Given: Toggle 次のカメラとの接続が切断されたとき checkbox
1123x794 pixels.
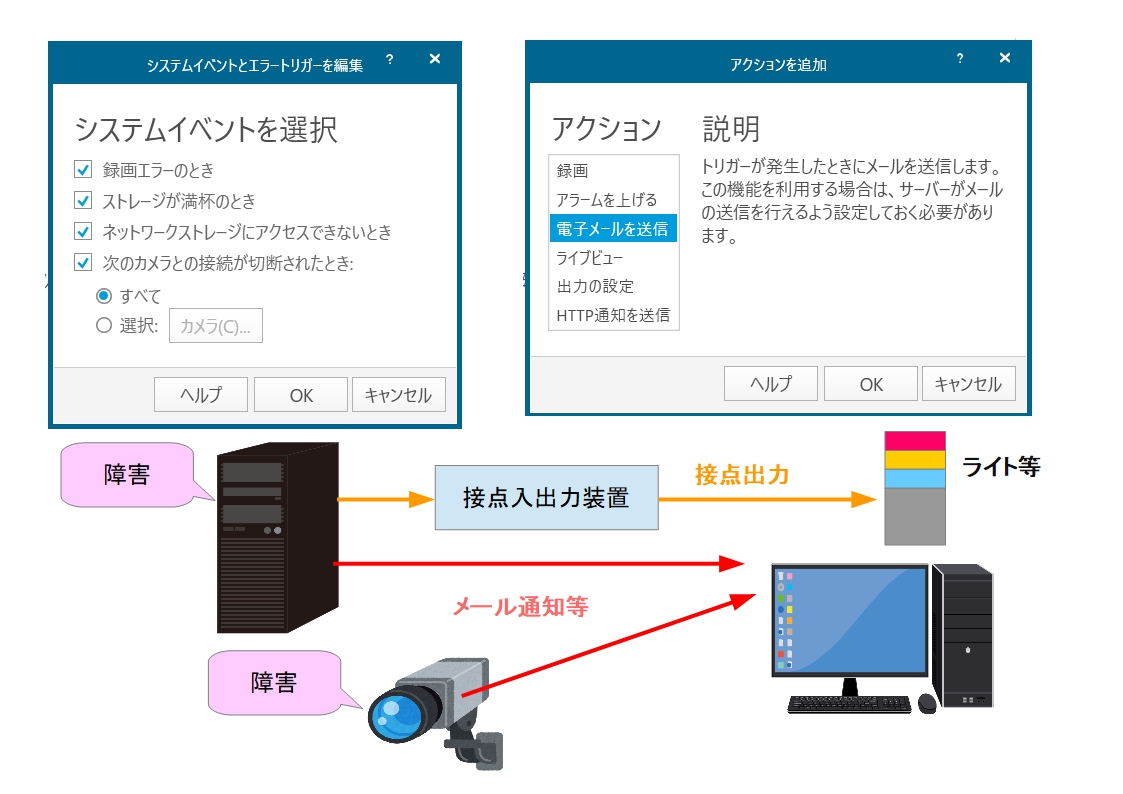Looking at the screenshot, I should click(x=83, y=262).
